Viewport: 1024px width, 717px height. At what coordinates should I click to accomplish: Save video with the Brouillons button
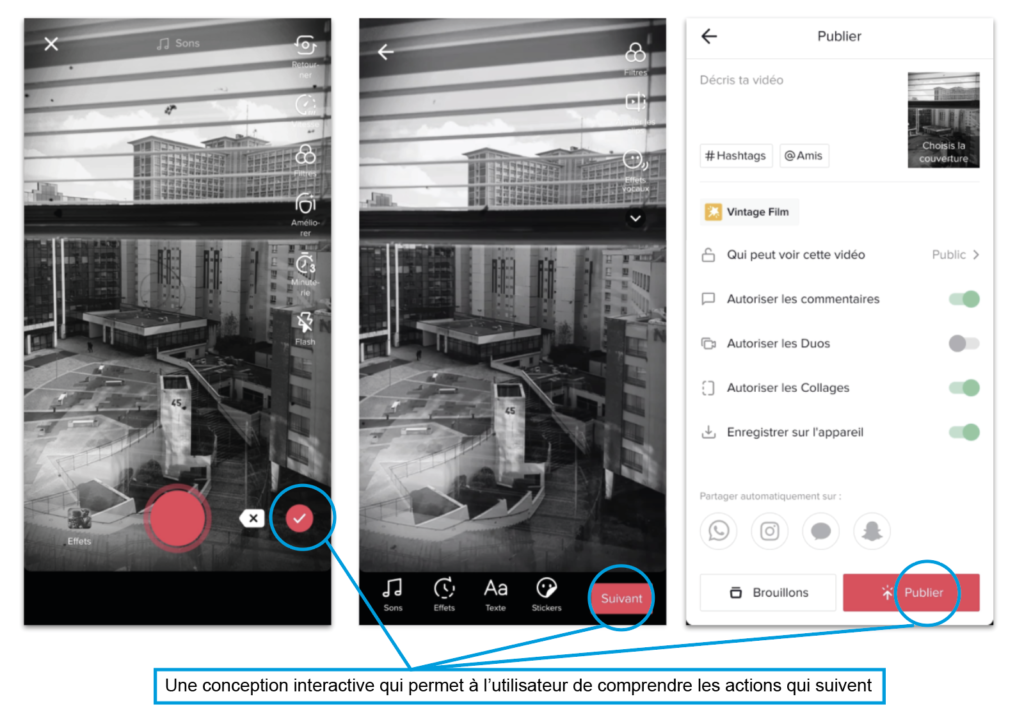pyautogui.click(x=768, y=592)
